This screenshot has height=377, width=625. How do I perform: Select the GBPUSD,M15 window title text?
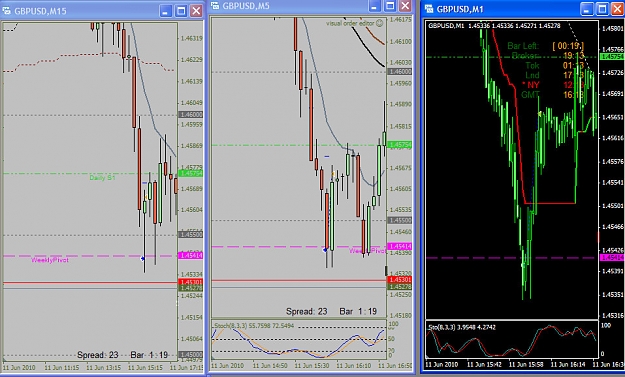[x=40, y=11]
